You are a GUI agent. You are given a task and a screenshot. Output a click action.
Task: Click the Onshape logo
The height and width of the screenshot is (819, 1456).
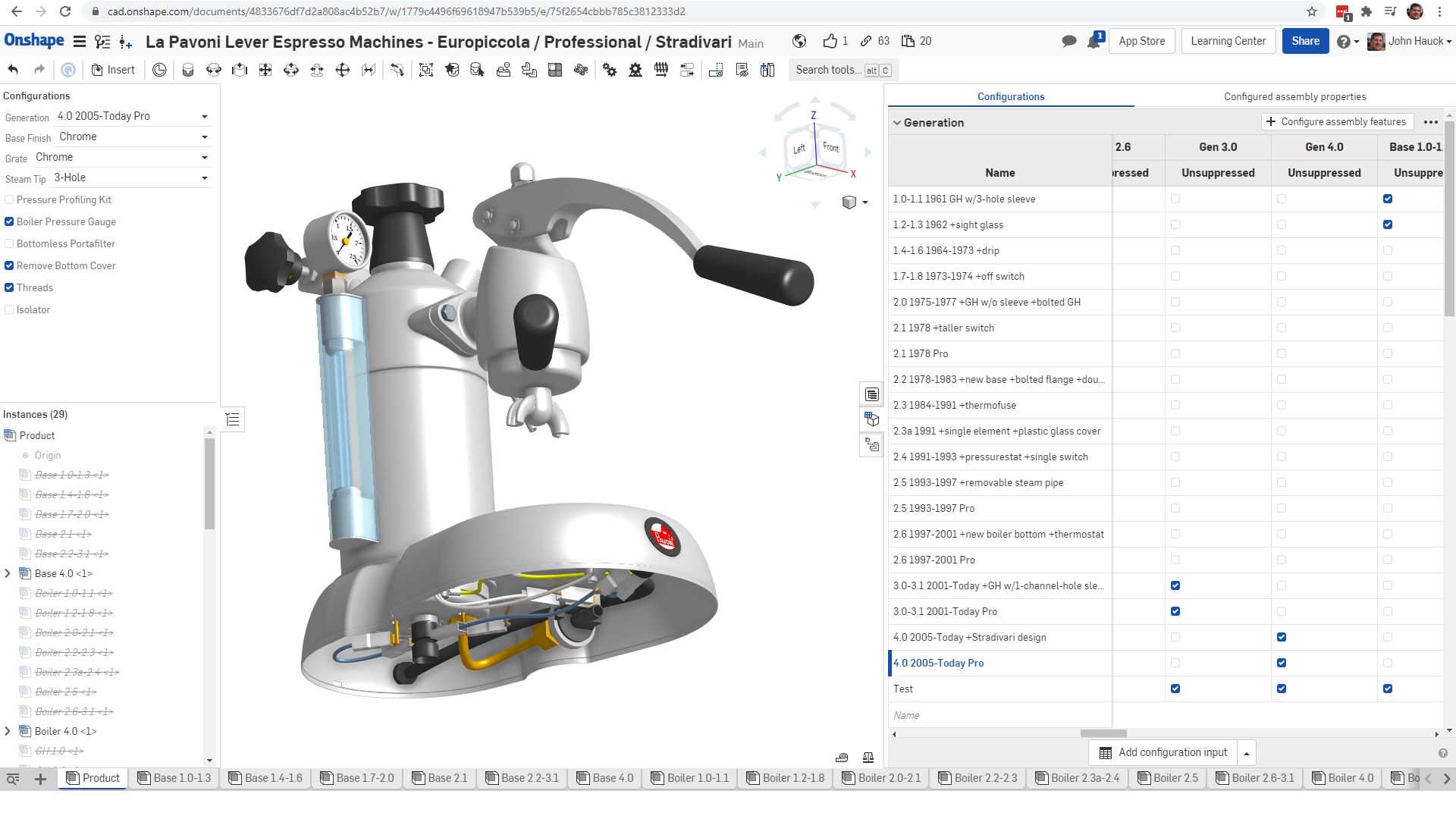34,40
